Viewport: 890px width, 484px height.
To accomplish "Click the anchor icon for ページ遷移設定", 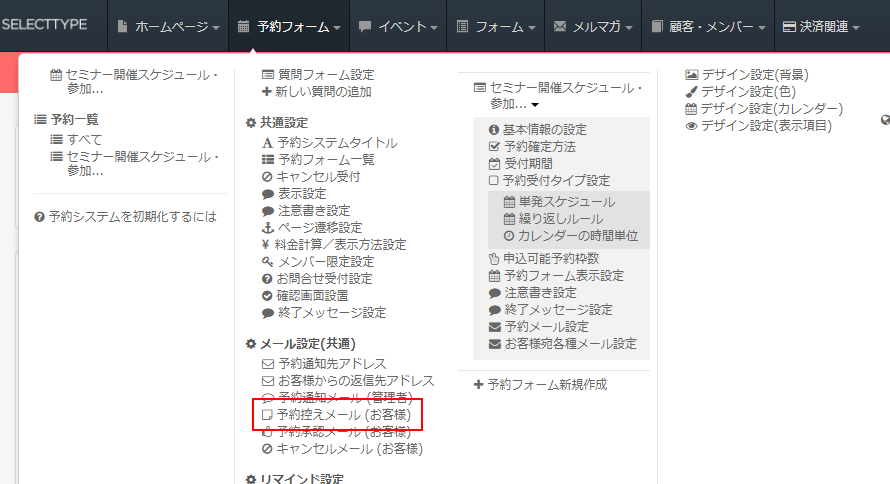I will tap(267, 228).
